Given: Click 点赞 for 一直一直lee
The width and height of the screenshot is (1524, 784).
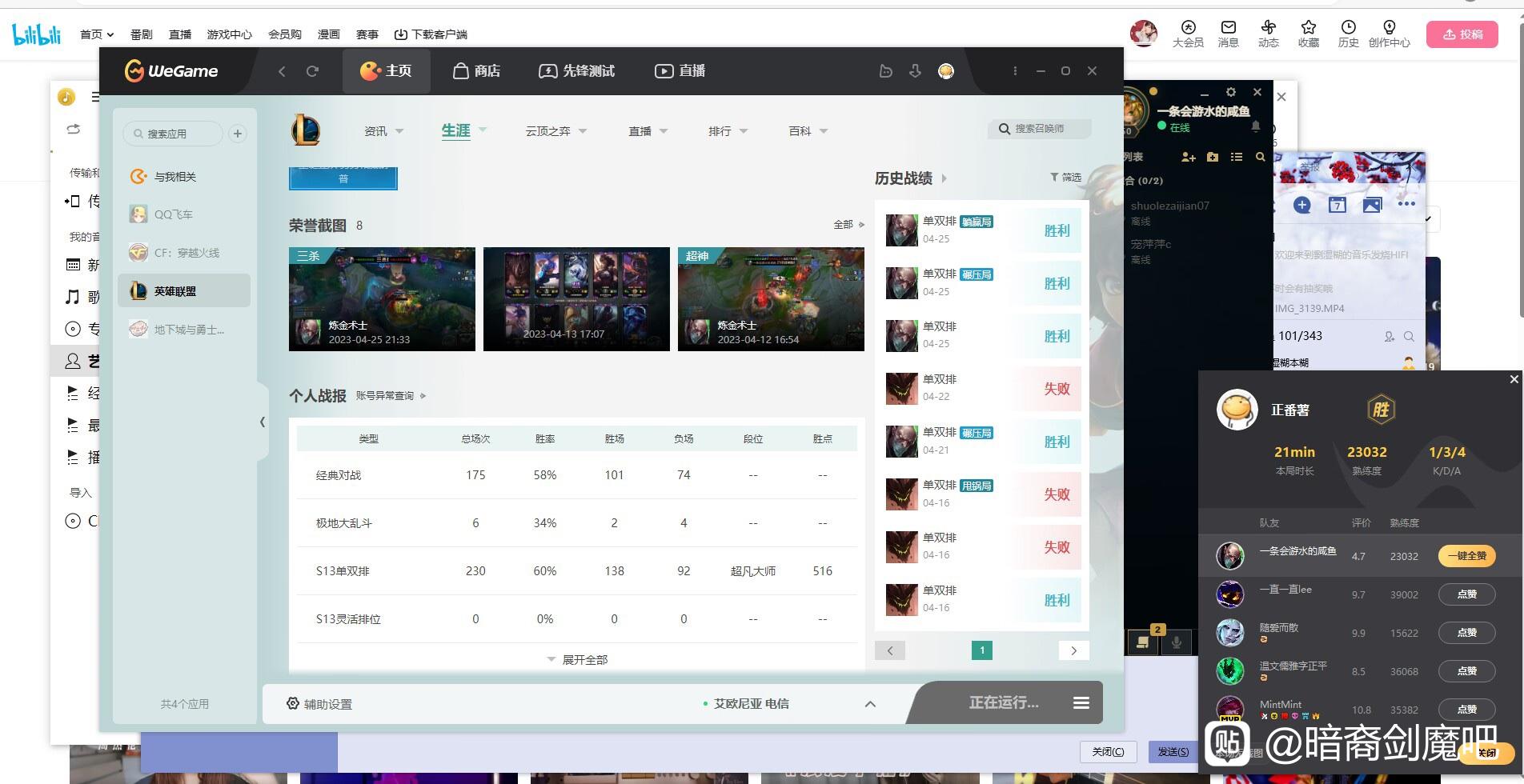Looking at the screenshot, I should click(1467, 594).
